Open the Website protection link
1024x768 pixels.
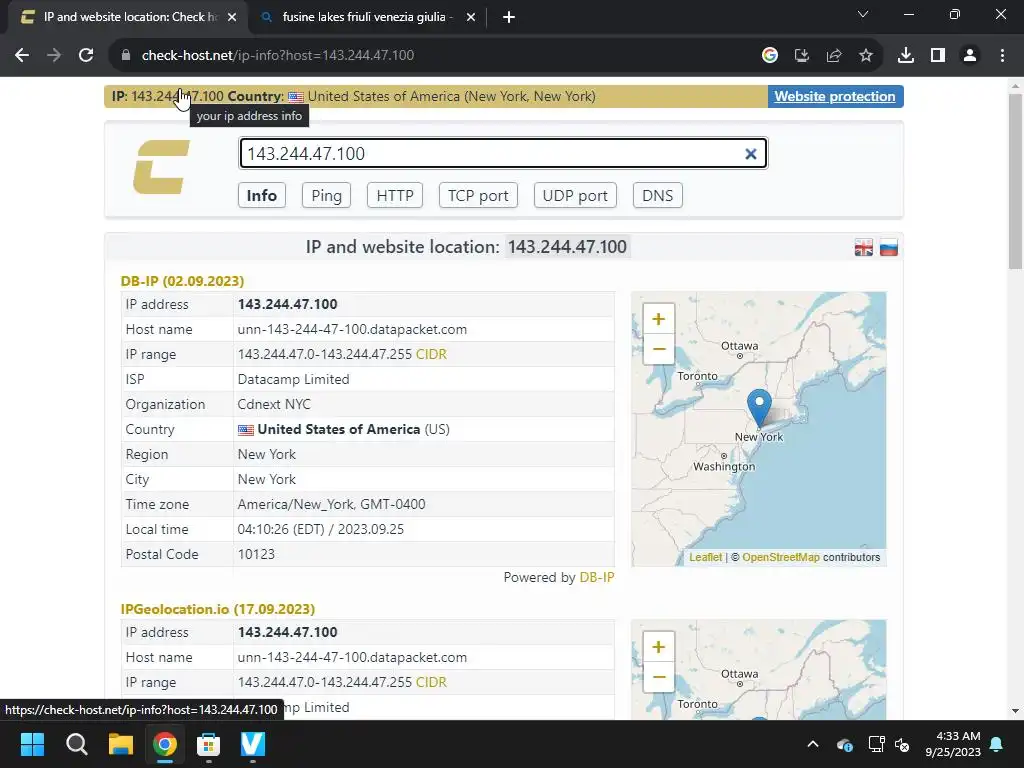pos(835,96)
